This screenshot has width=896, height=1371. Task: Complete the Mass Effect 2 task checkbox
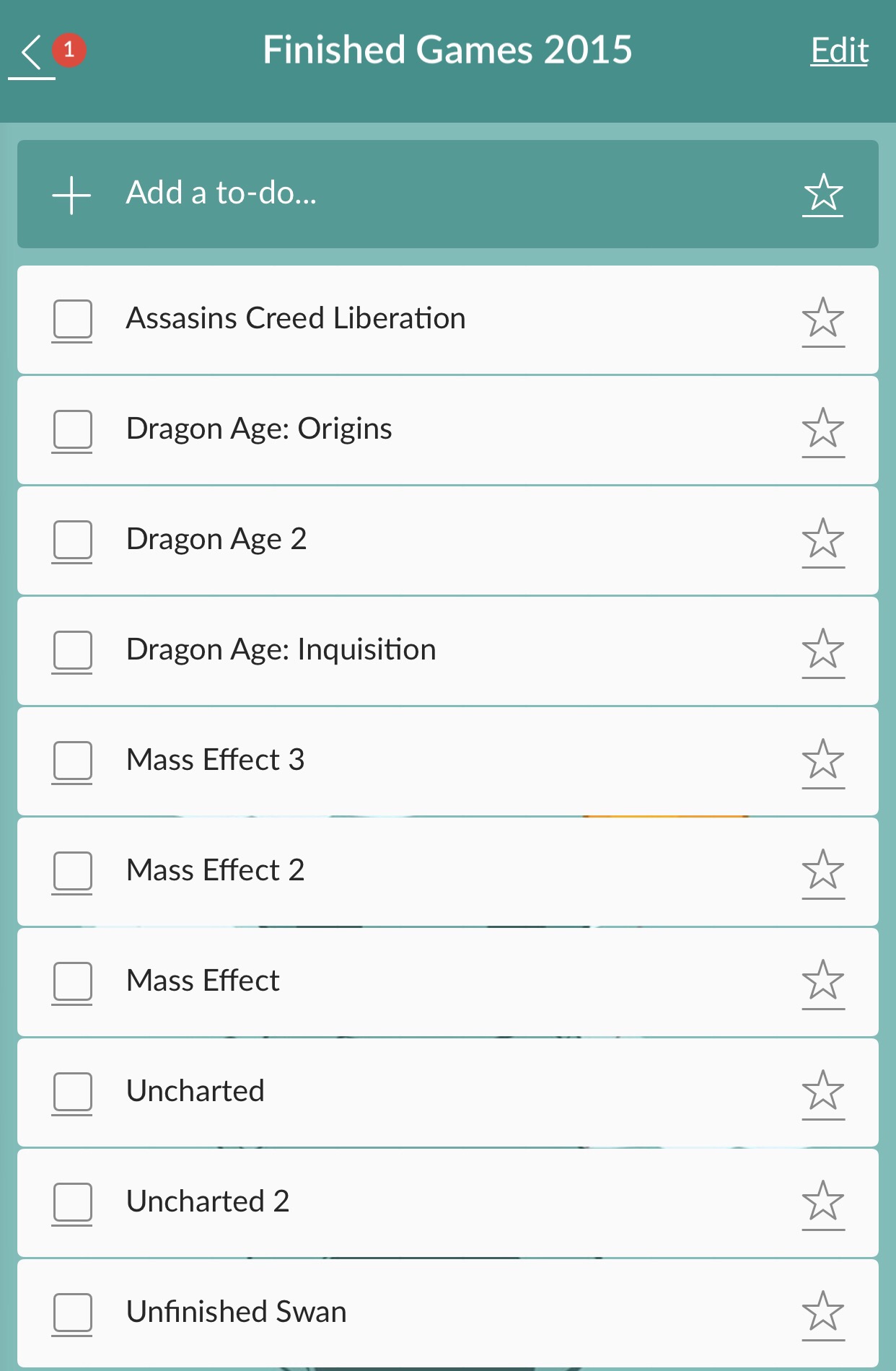72,871
